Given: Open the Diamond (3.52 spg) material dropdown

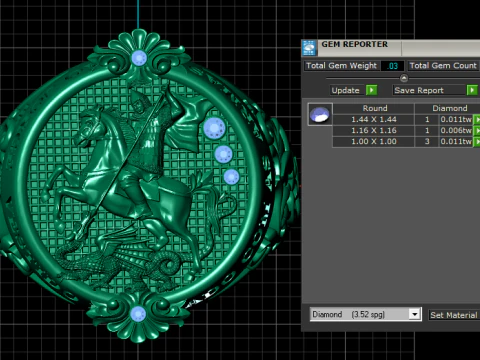Looking at the screenshot, I should (414, 314).
